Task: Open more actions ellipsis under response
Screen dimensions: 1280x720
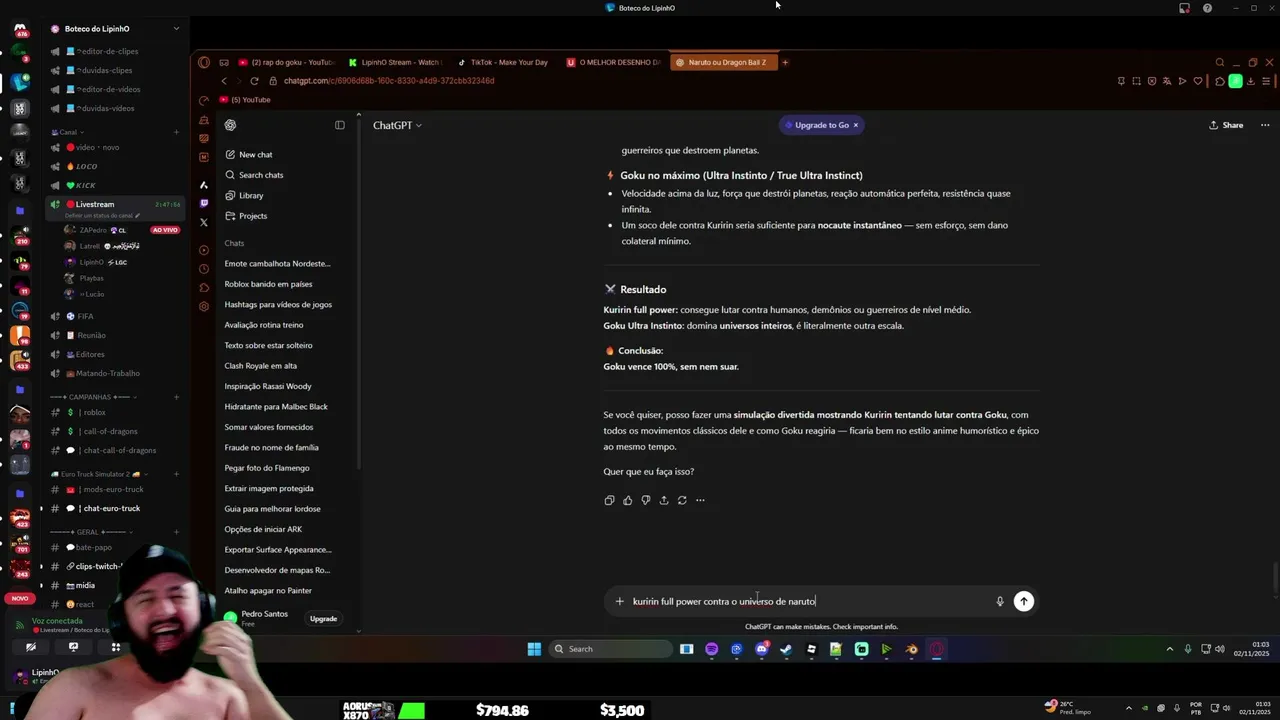Action: click(700, 500)
